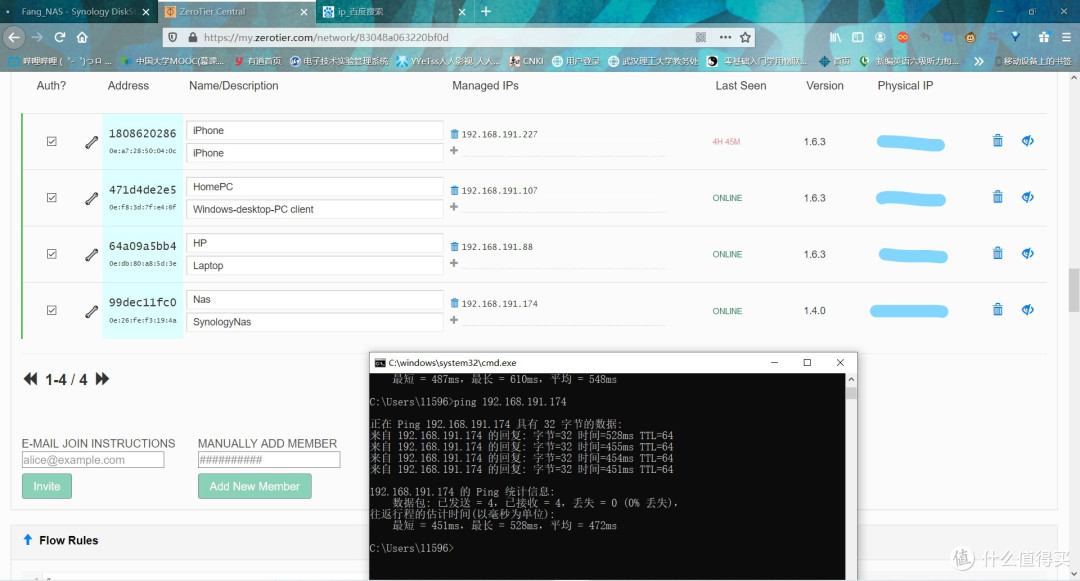Edit the HomePC name field
The image size is (1080, 581).
tap(315, 187)
